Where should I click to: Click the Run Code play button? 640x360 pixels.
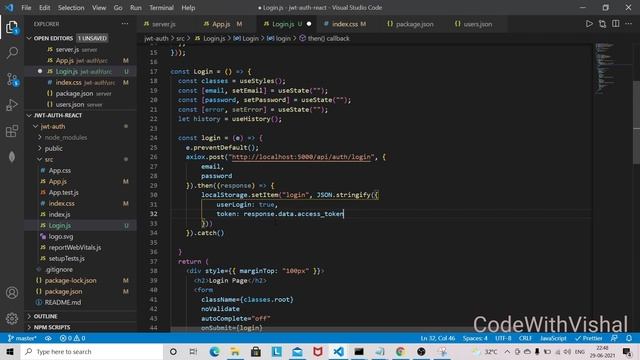pyautogui.click(x=589, y=24)
